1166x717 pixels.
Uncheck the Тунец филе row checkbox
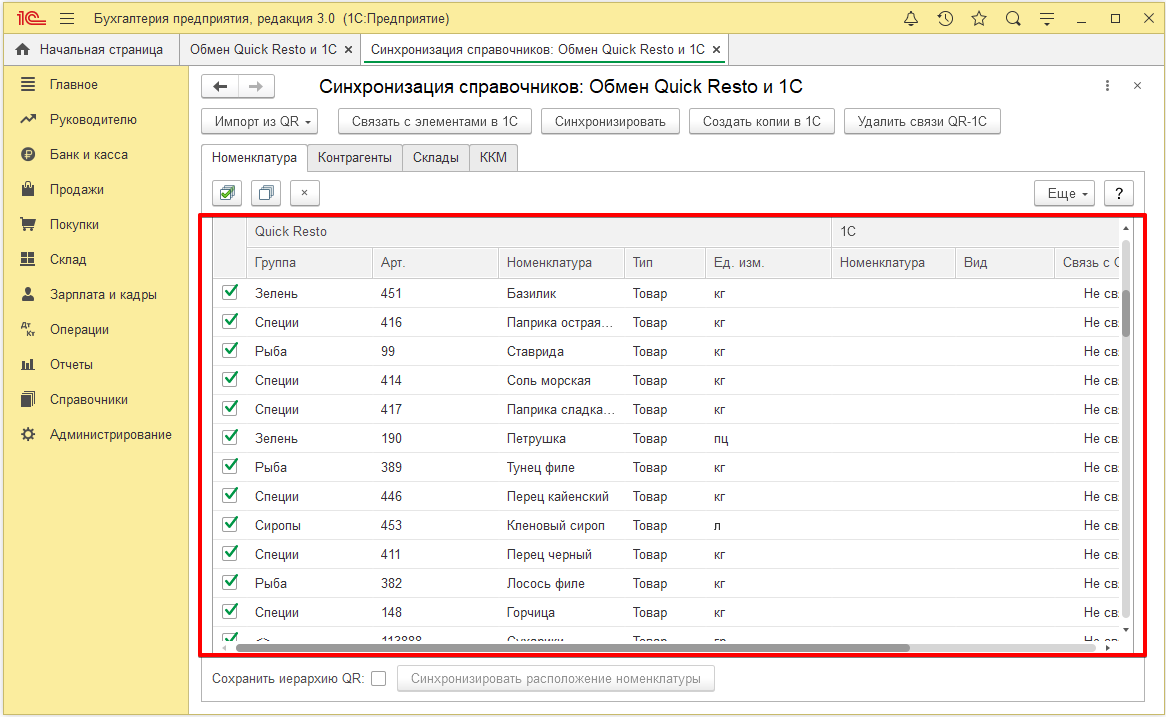tap(230, 466)
